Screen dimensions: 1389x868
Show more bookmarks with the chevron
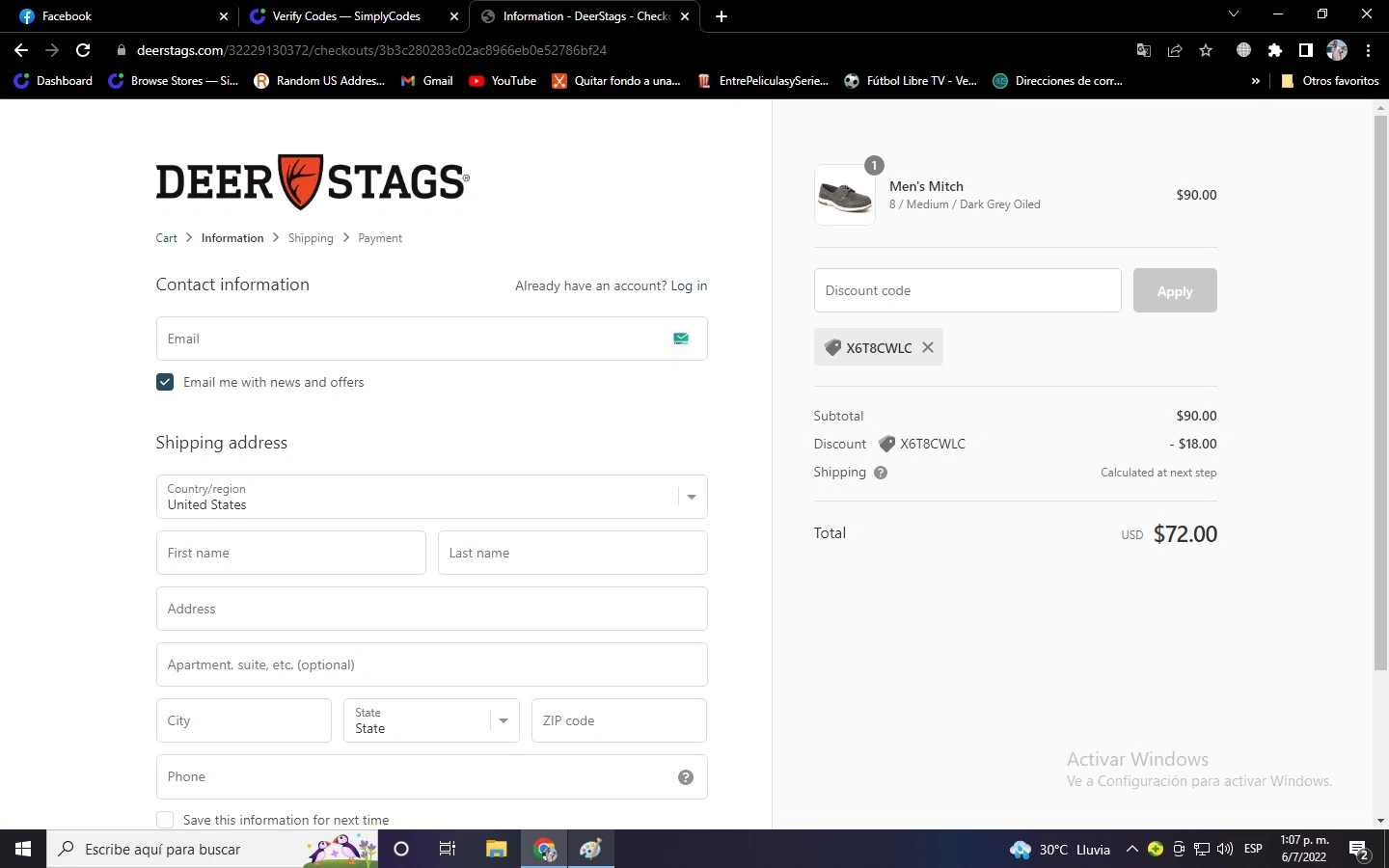[x=1255, y=81]
